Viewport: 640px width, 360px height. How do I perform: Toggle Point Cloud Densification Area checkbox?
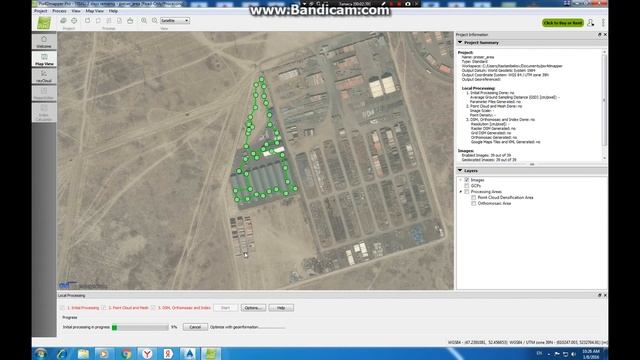pyautogui.click(x=473, y=198)
